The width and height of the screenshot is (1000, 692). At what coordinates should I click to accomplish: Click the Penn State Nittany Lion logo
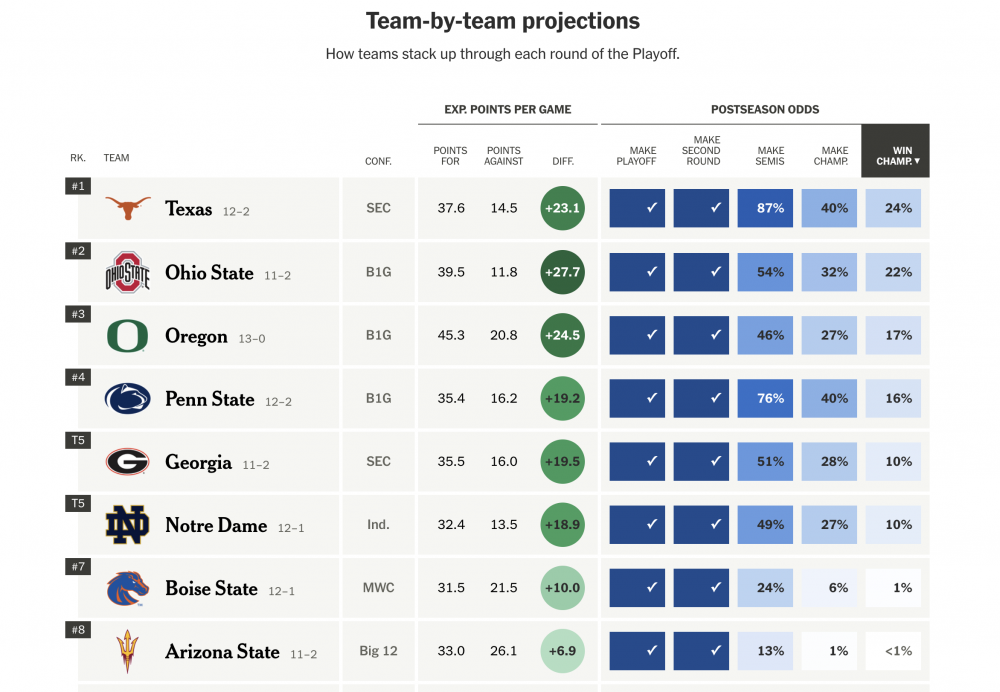(x=127, y=399)
